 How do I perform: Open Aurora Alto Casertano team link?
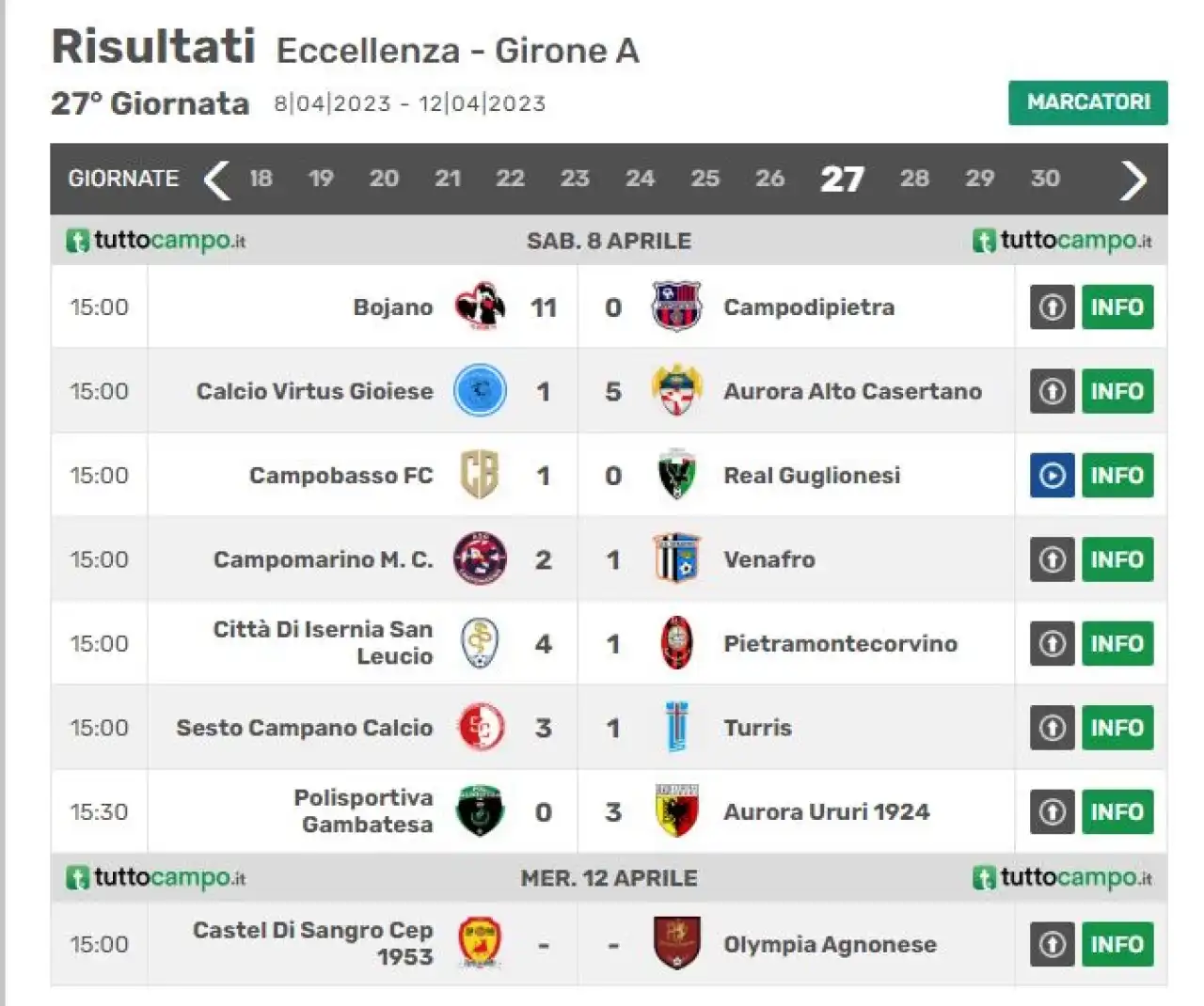point(852,391)
